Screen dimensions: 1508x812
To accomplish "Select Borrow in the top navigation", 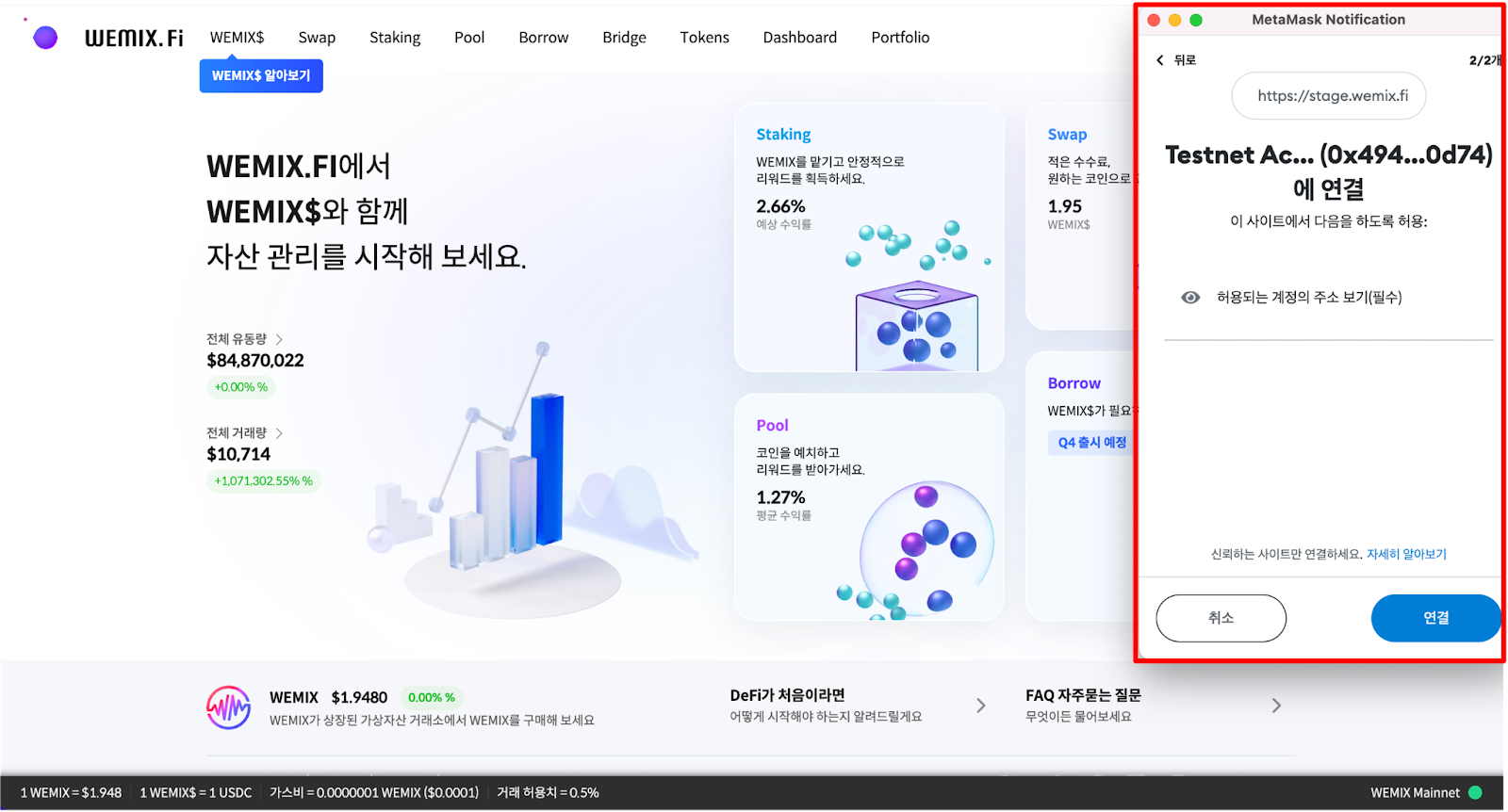I will coord(544,38).
